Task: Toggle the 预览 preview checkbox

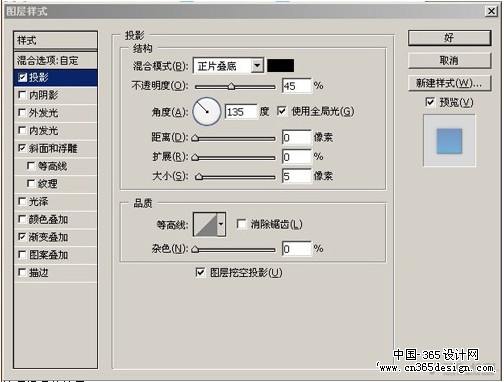Action: [430, 102]
